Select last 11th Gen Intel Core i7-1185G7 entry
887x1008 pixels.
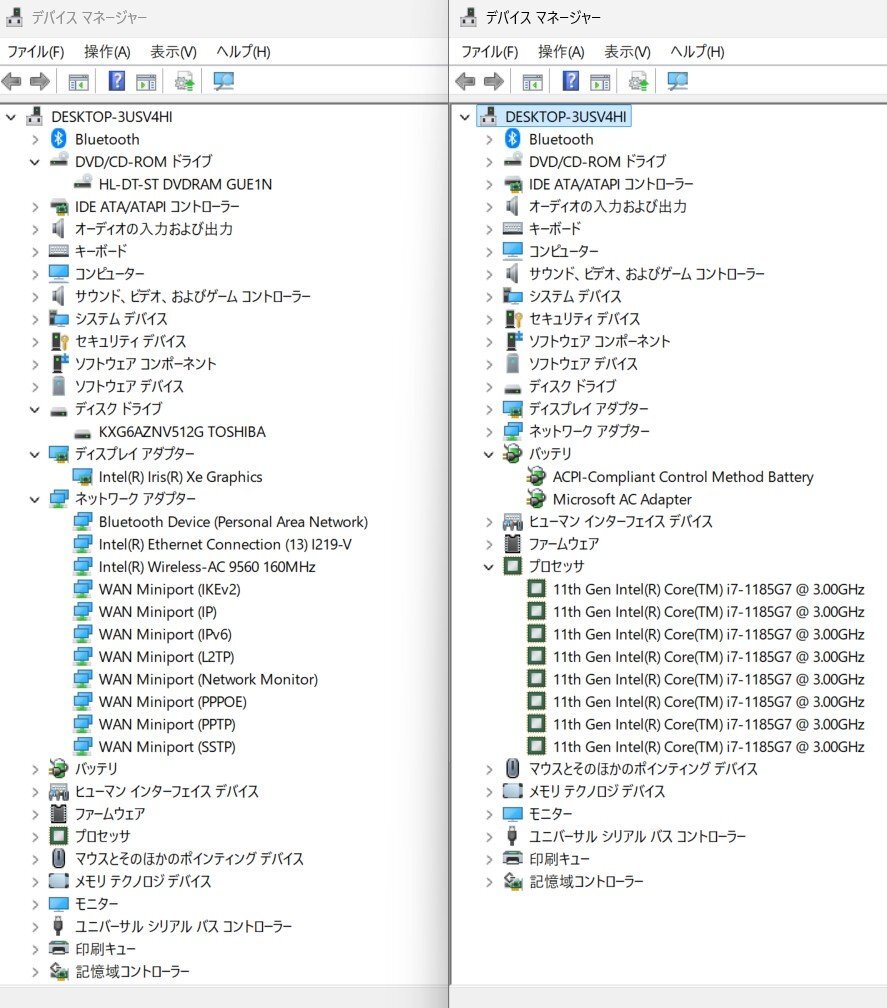[x=708, y=747]
